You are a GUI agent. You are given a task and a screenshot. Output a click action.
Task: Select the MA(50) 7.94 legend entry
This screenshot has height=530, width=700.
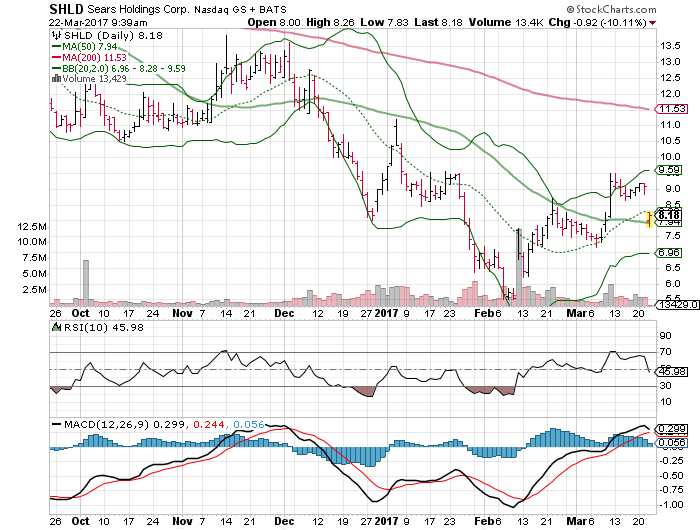coord(85,46)
